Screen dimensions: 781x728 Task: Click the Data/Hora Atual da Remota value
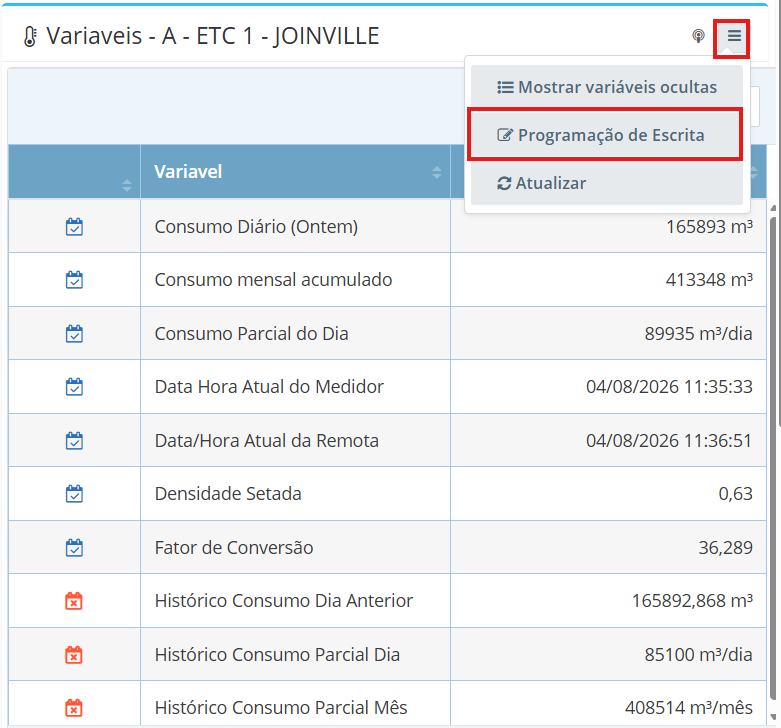669,441
